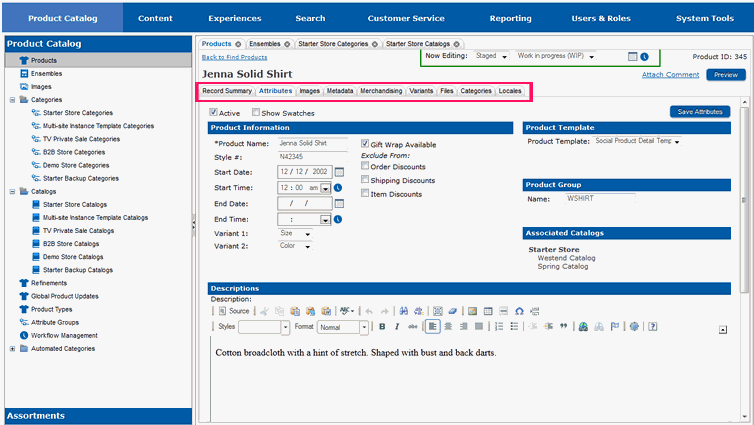Screen dimensions: 754x425
Task: Switch to the Merchandising tab
Action: 381,91
